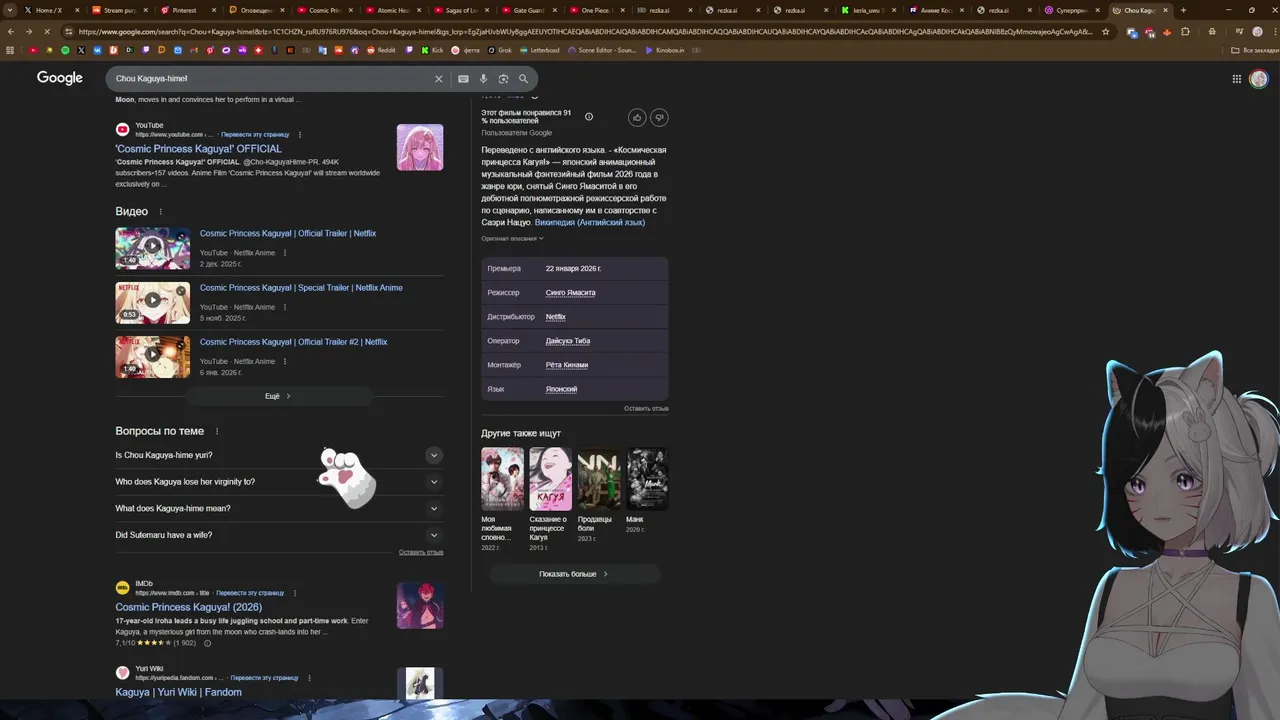Open Моя любимая словно... related poster
The height and width of the screenshot is (720, 1280).
click(502, 478)
